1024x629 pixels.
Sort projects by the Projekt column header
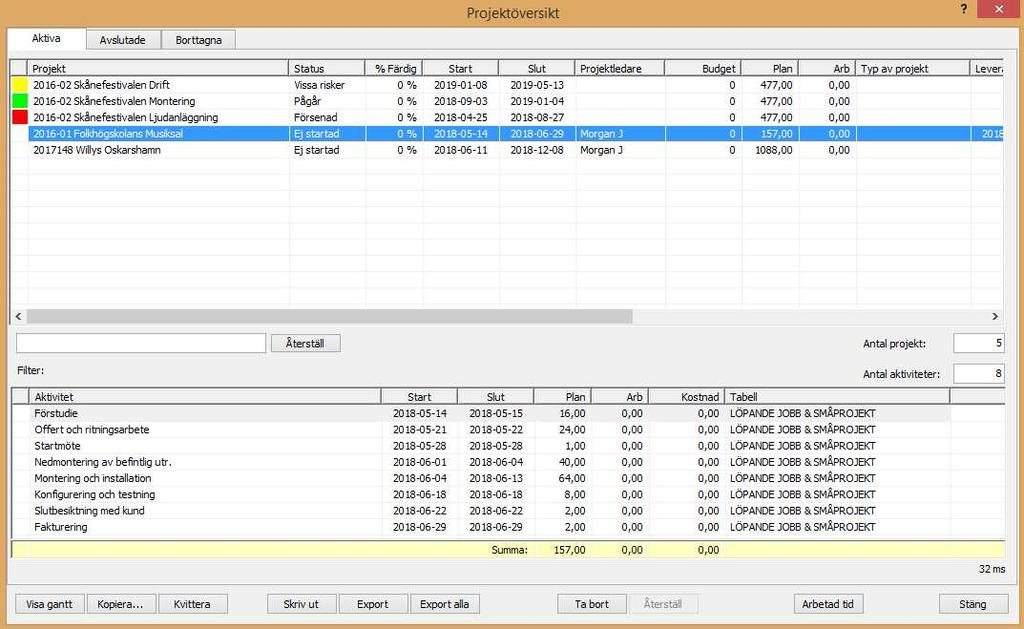[x=158, y=69]
